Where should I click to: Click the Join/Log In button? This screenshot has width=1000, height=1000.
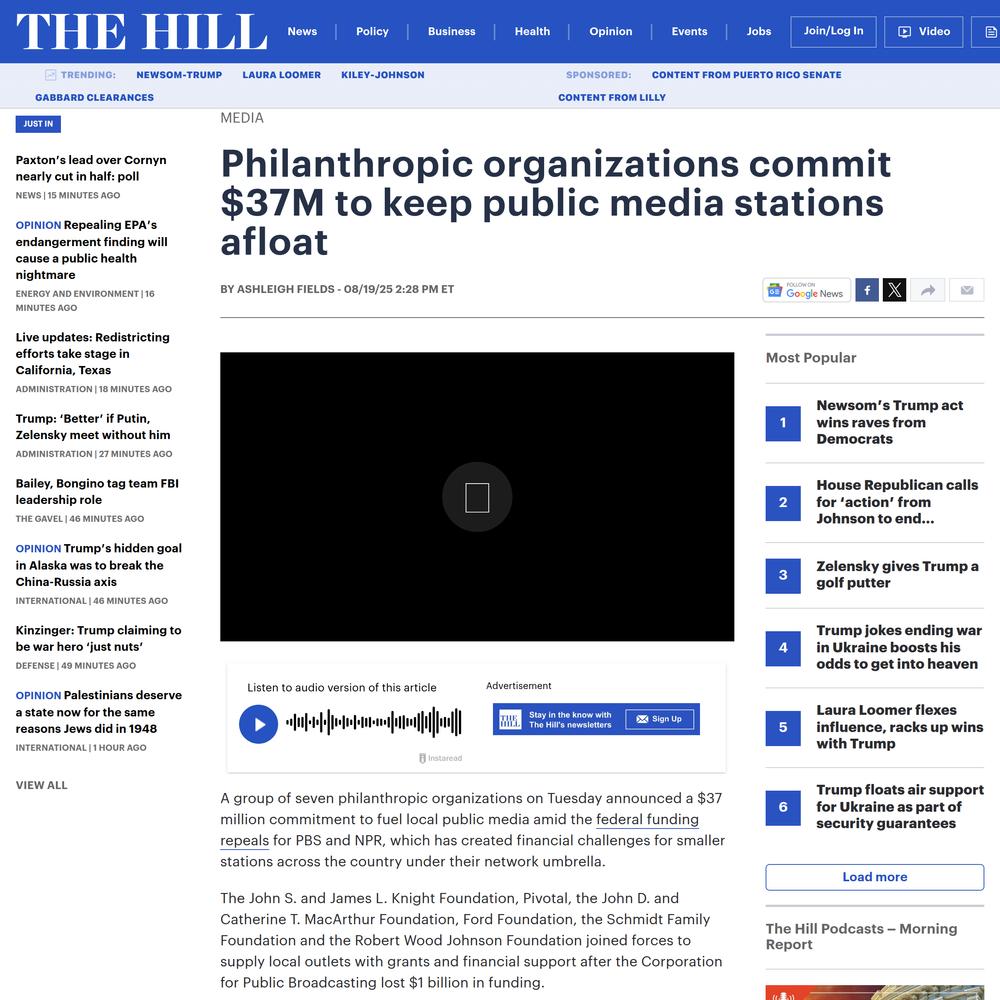tap(834, 31)
